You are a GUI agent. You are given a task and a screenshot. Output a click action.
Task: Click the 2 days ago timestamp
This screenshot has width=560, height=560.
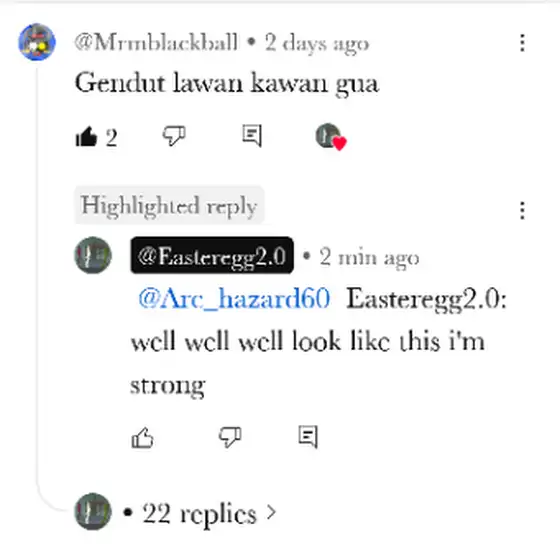click(x=317, y=44)
